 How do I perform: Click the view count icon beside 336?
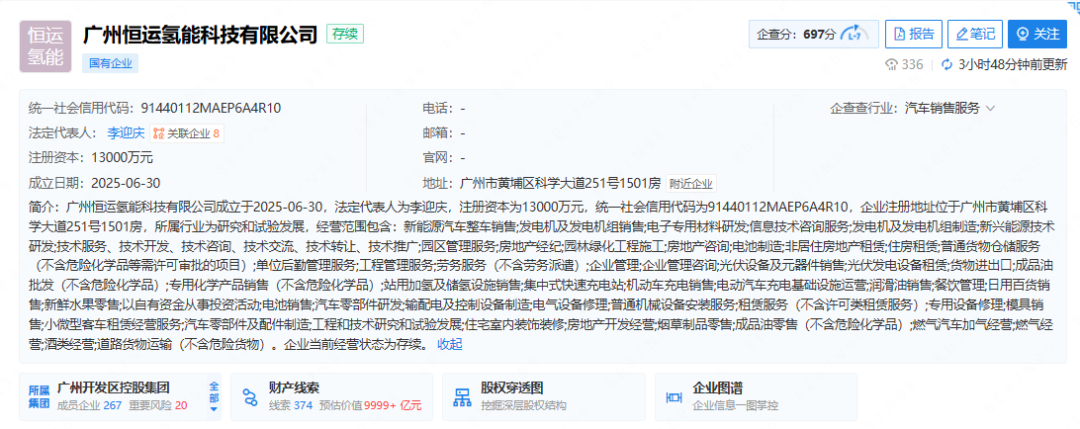pyautogui.click(x=892, y=65)
